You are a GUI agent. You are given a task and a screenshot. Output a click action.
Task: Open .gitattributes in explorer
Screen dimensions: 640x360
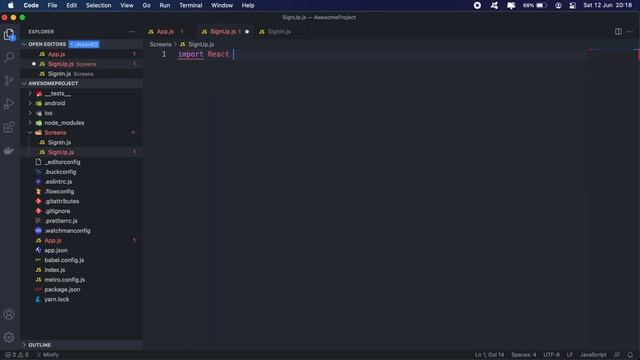pos(62,201)
